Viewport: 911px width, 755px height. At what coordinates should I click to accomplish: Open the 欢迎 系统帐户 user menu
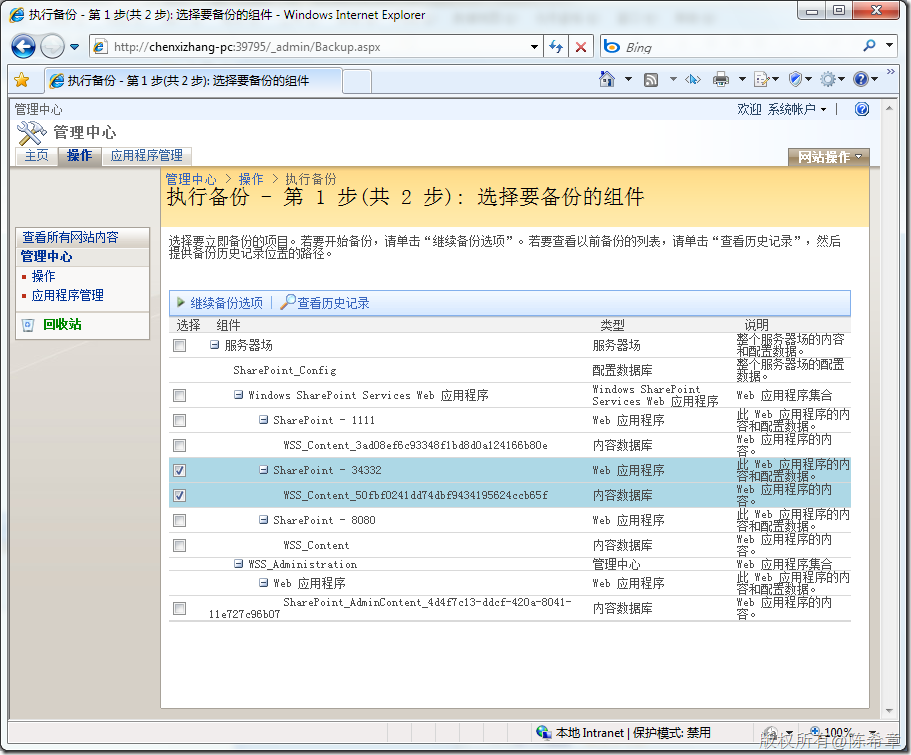tap(781, 109)
